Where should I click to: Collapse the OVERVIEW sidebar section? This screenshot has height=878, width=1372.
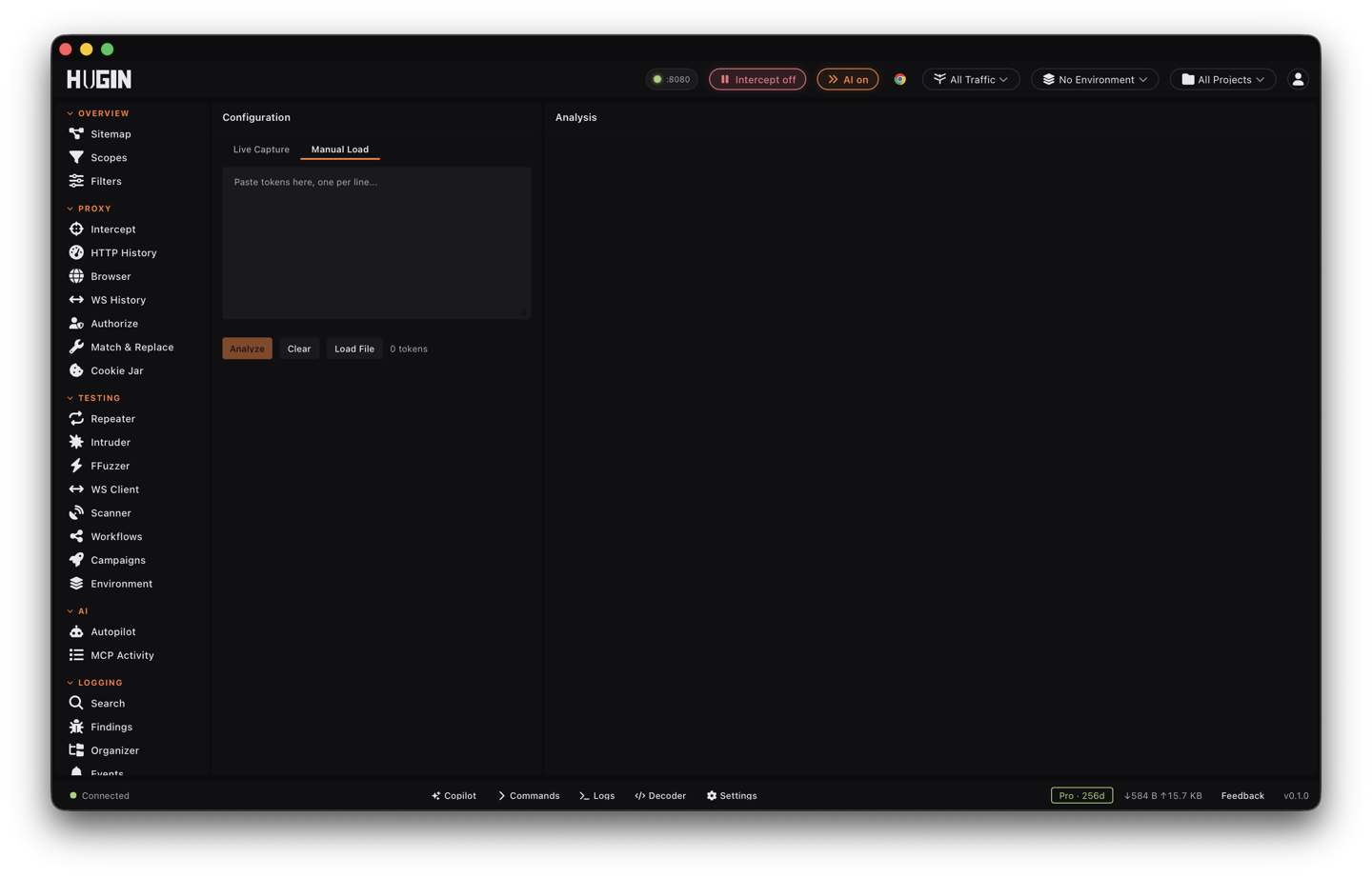coord(98,113)
